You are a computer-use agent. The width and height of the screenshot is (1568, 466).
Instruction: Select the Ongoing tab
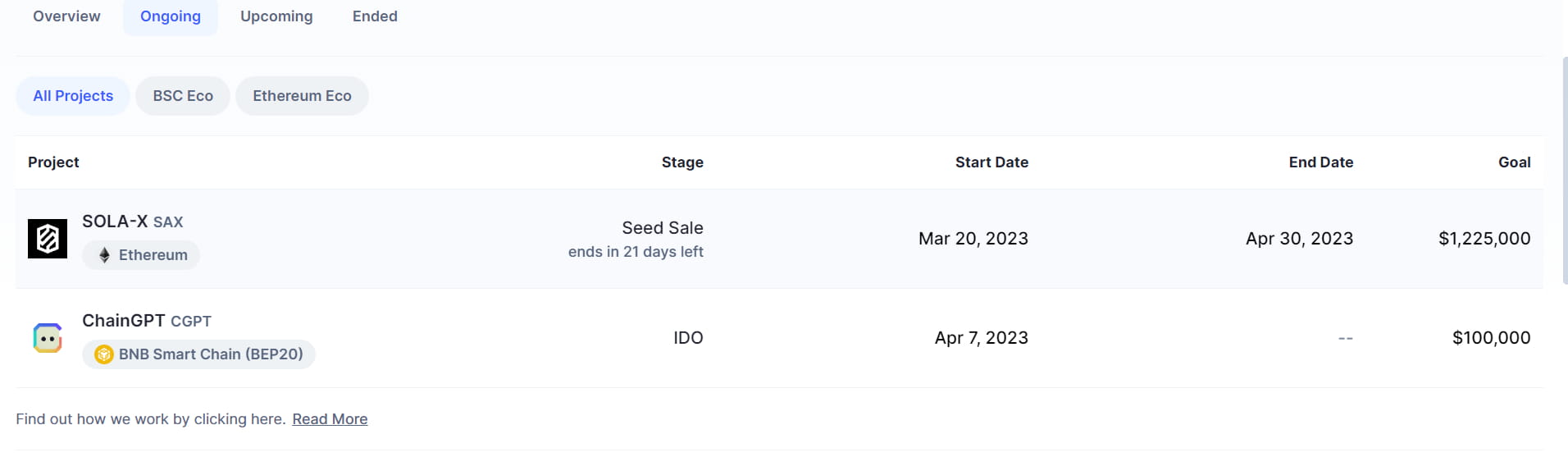point(171,16)
